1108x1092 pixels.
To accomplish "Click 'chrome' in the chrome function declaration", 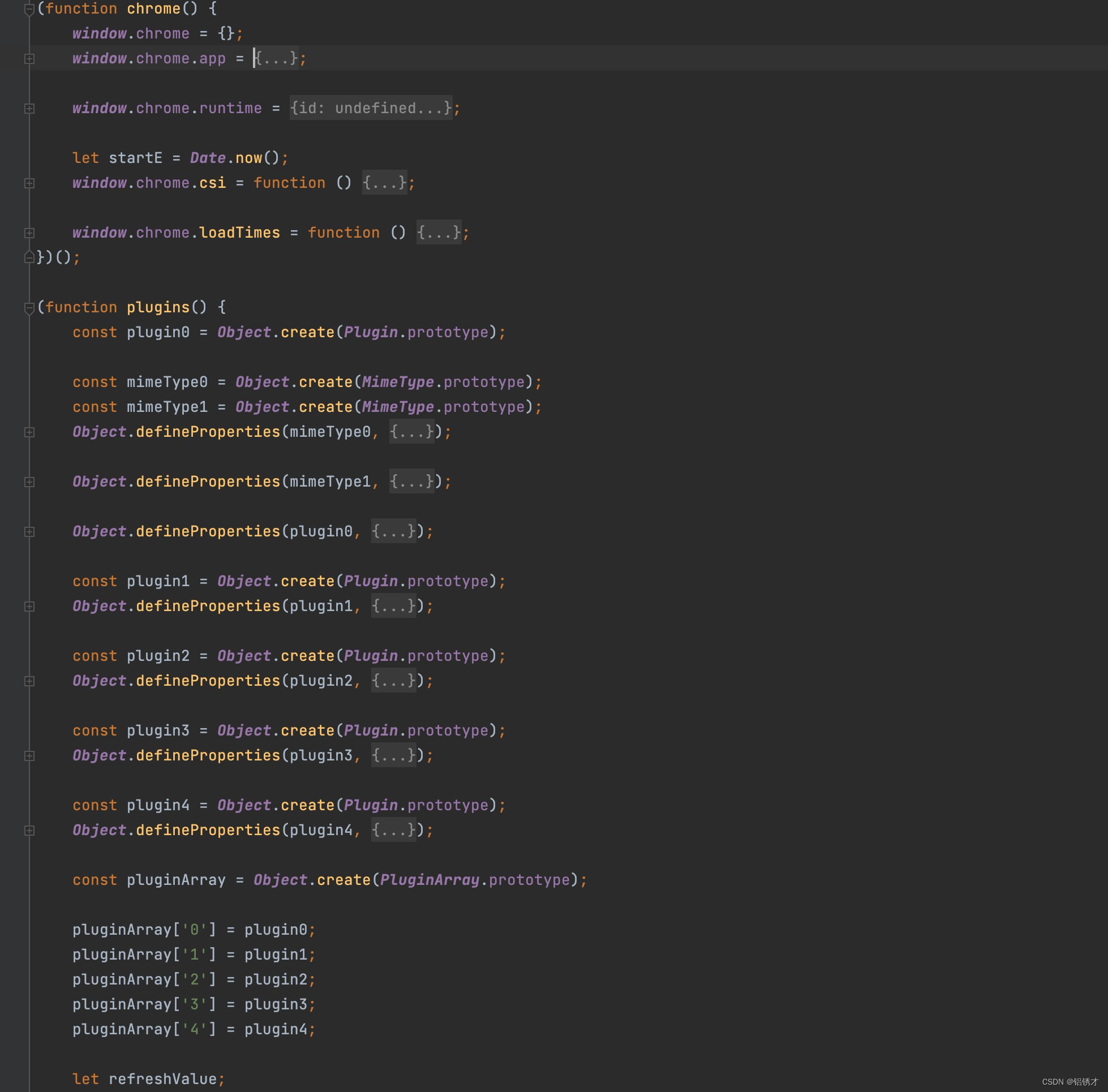I will pyautogui.click(x=154, y=9).
